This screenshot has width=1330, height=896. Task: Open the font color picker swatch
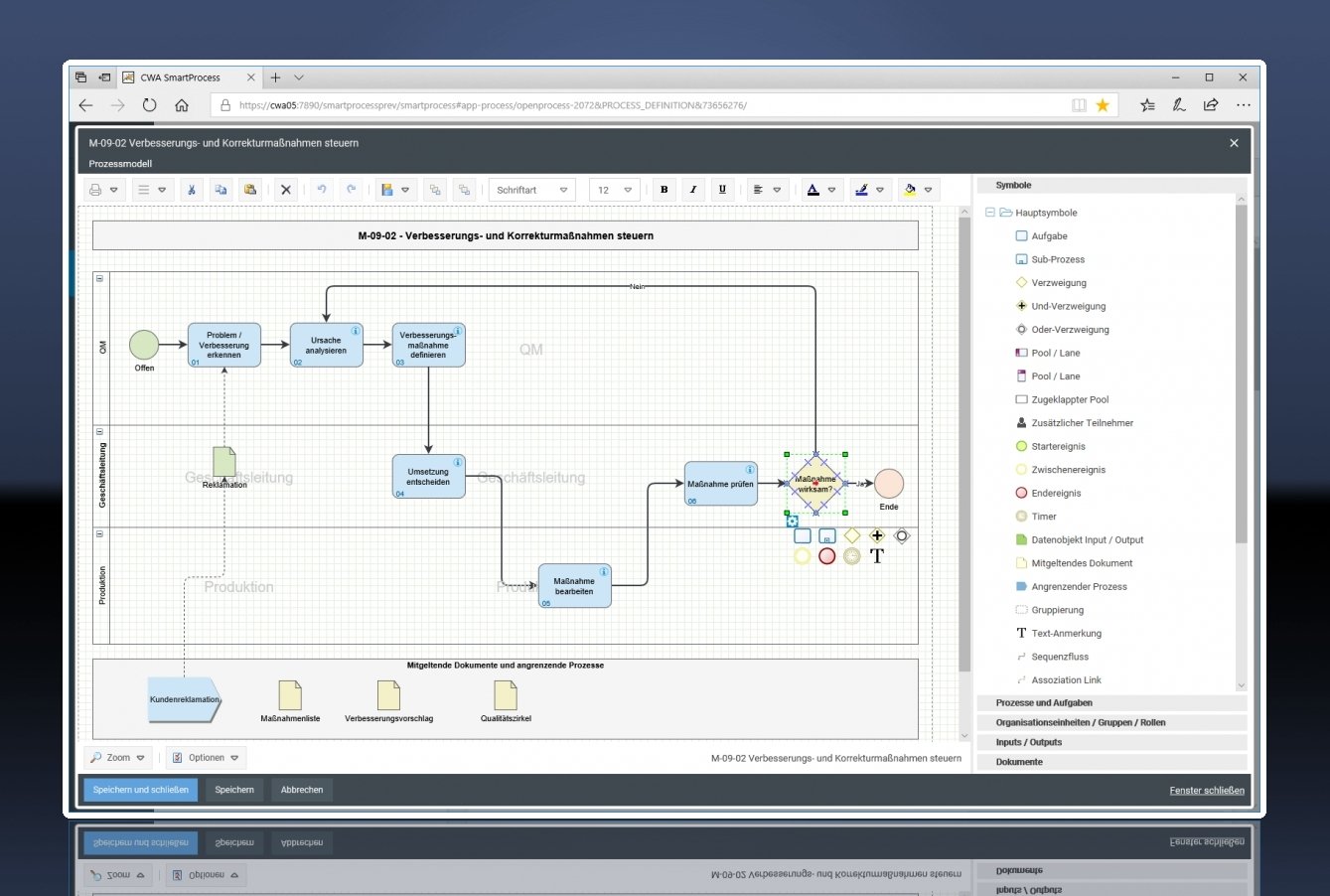coord(815,189)
